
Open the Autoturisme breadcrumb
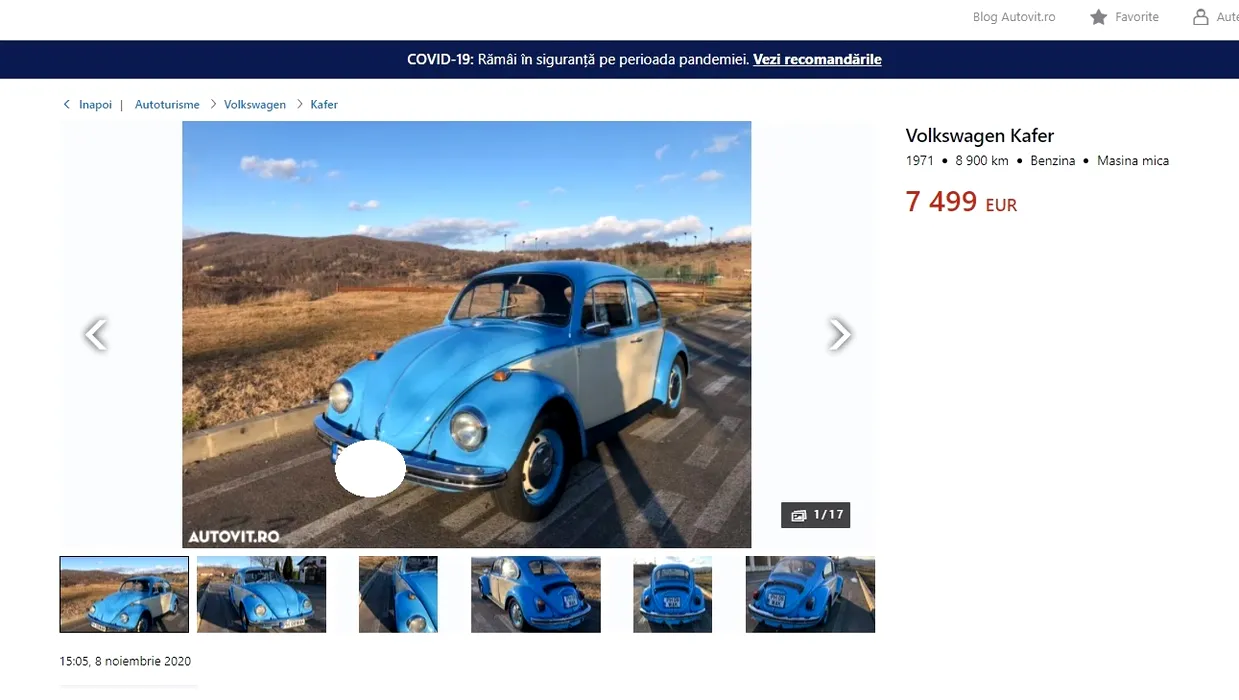167,104
